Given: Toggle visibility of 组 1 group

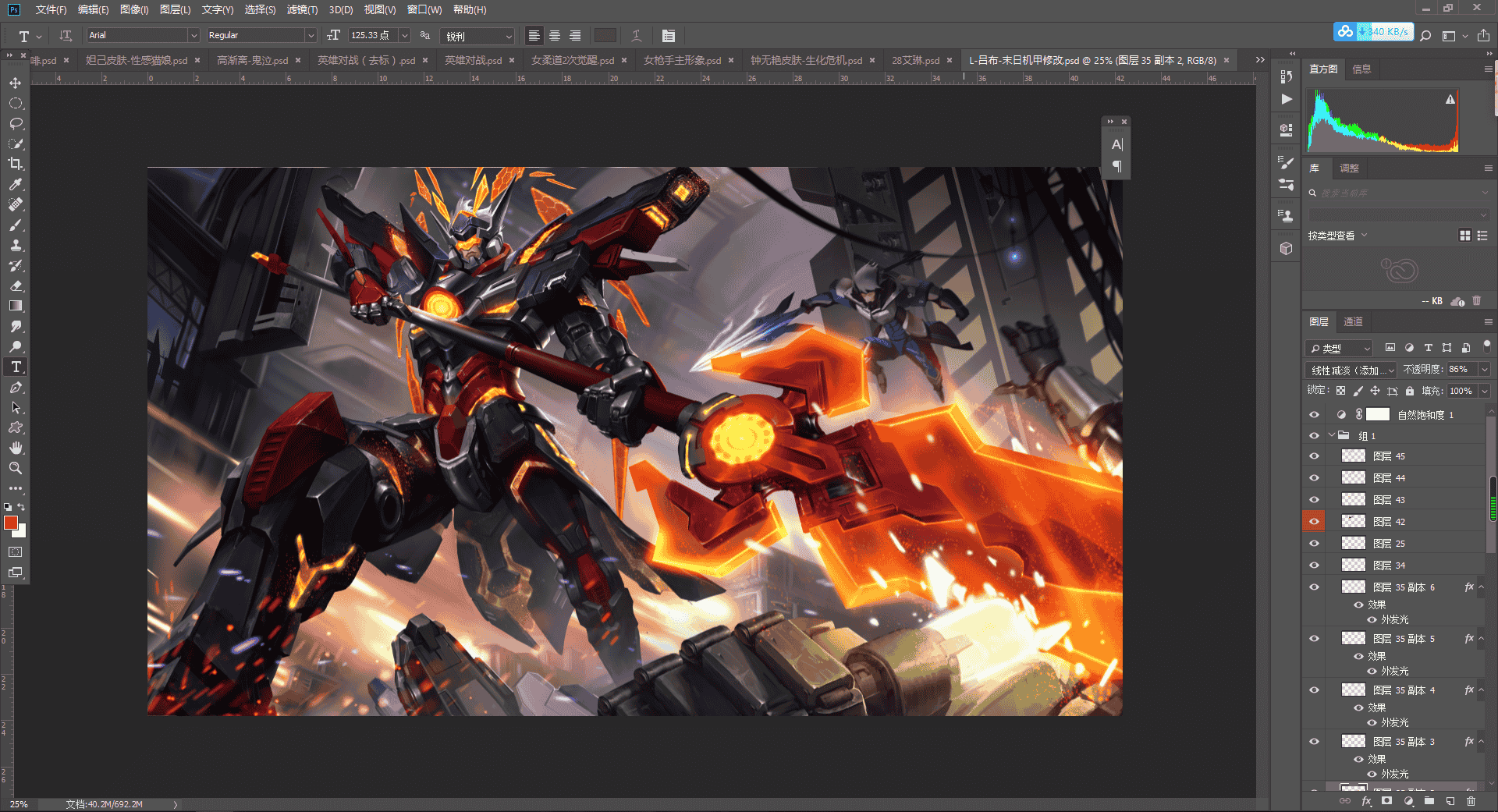Looking at the screenshot, I should [1314, 436].
